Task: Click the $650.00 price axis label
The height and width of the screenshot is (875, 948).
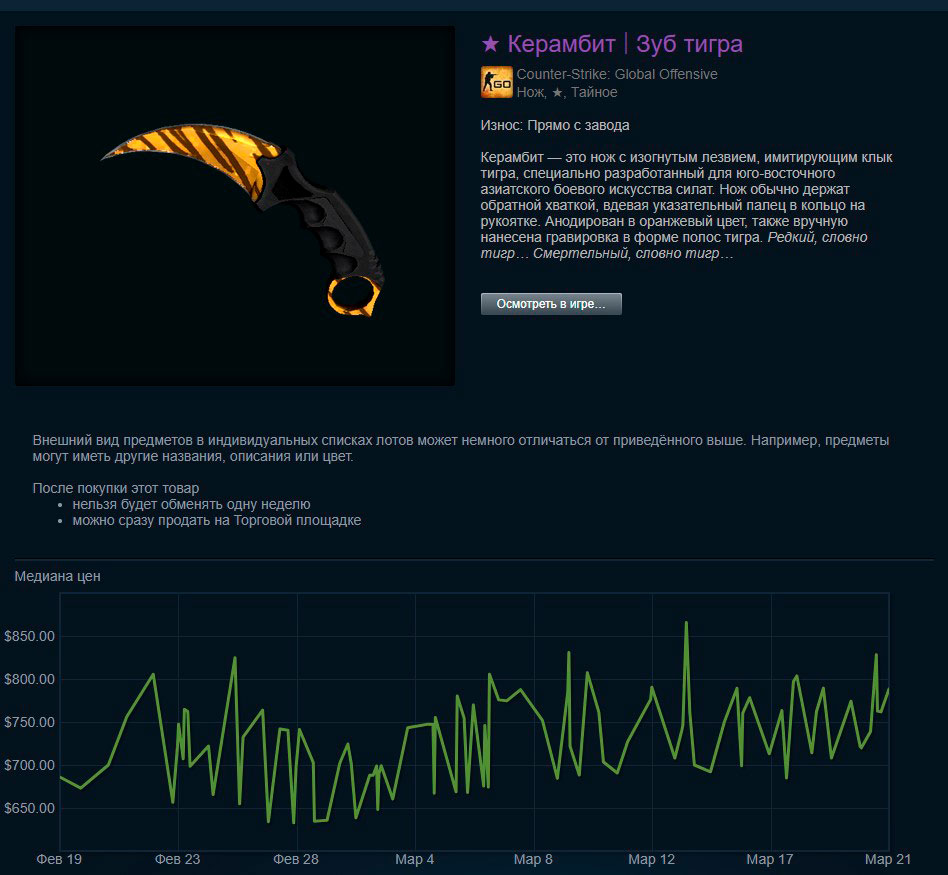Action: pos(29,808)
